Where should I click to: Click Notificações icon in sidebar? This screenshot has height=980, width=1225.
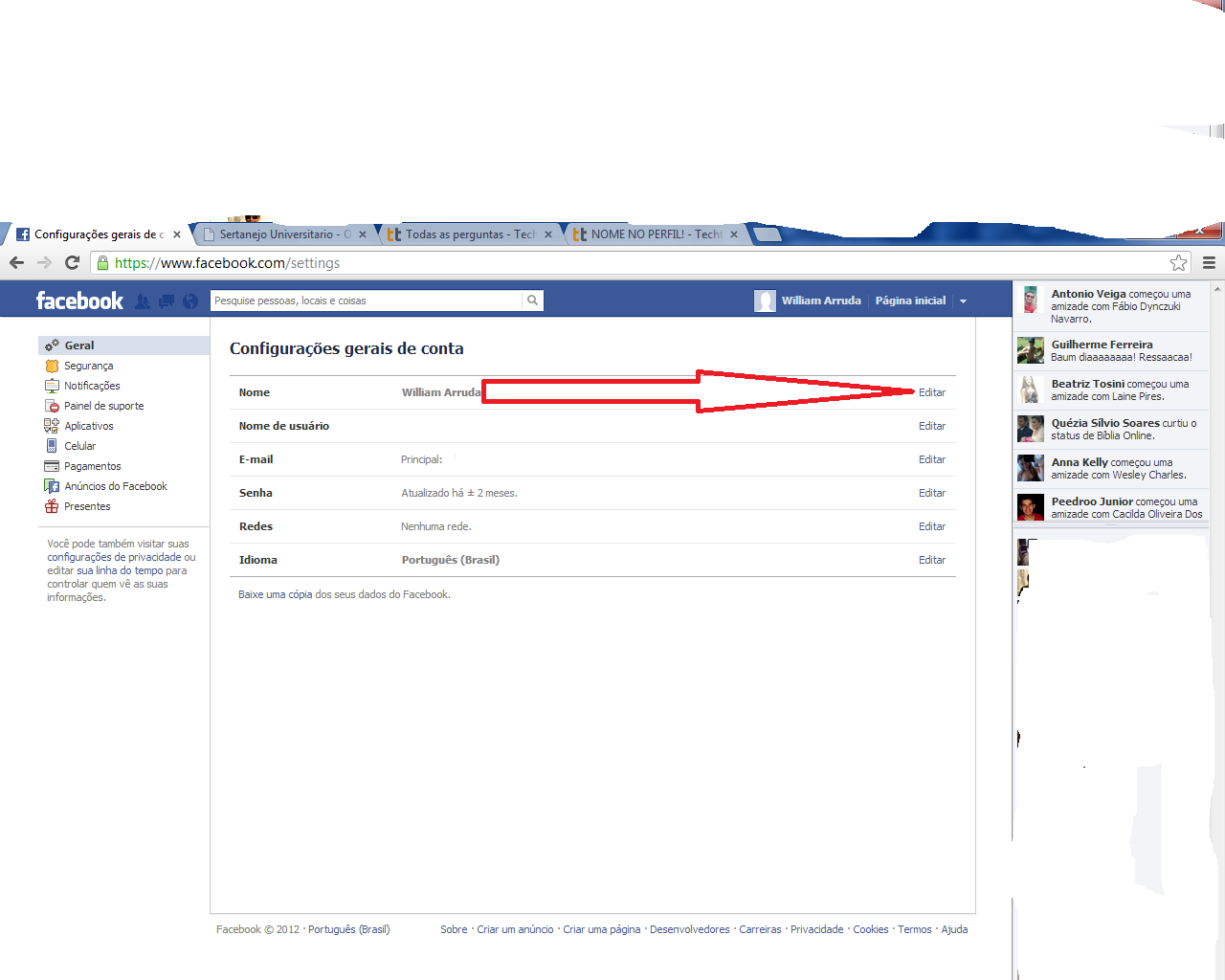52,386
